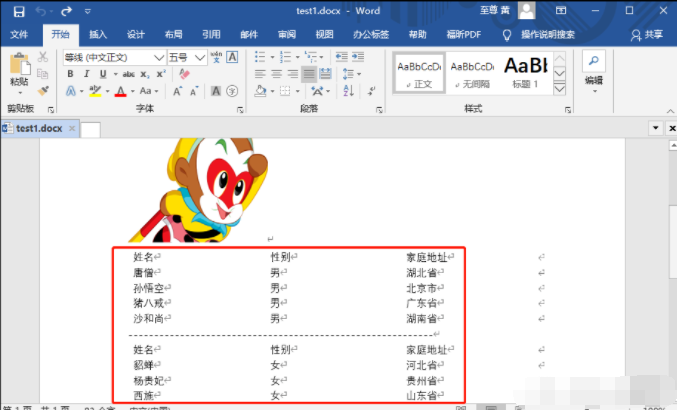The image size is (677, 410).
Task: Select the Format Painter brush
Action: click(43, 91)
